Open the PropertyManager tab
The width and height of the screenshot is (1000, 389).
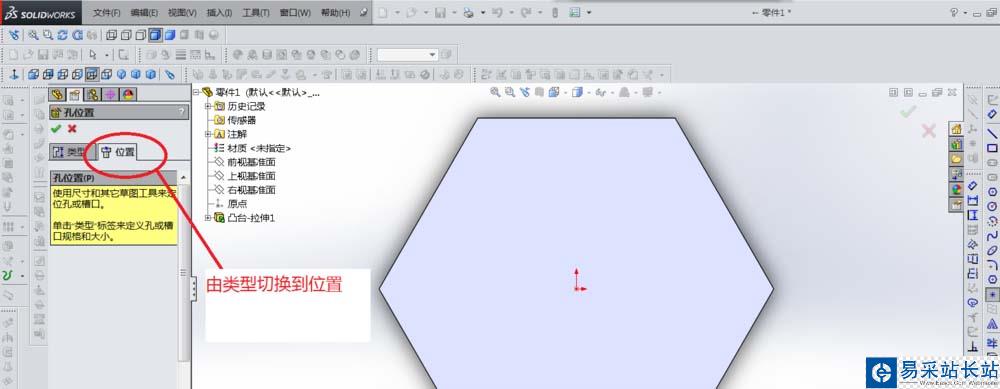coord(75,94)
